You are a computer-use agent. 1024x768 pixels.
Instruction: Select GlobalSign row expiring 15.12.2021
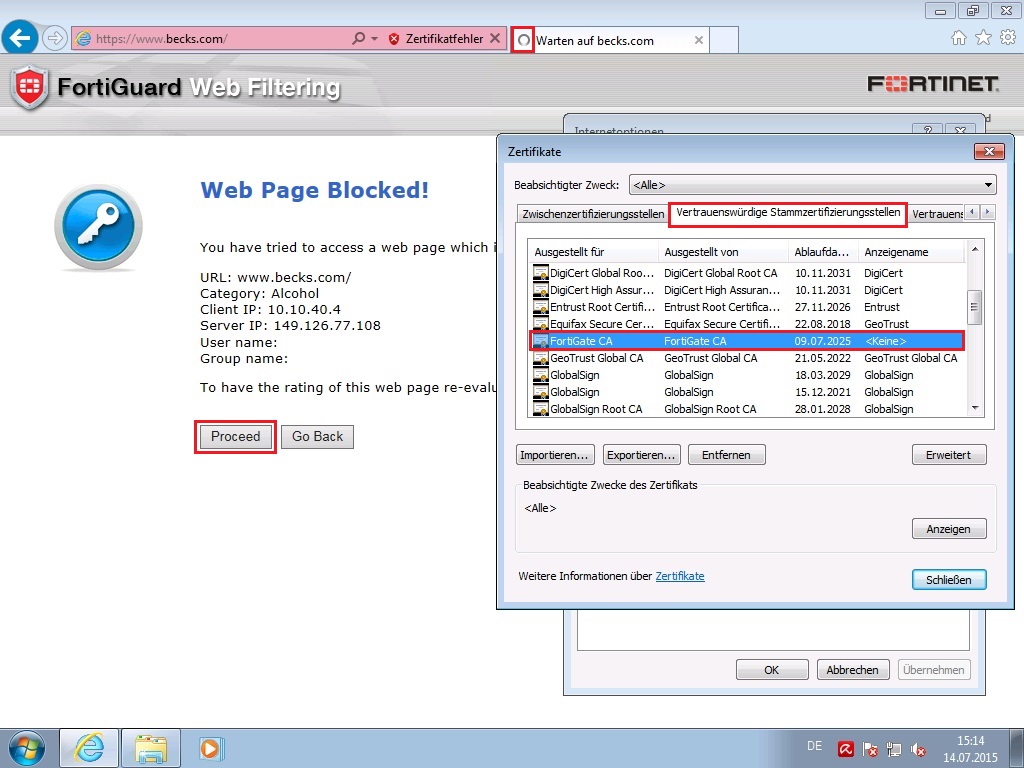click(746, 392)
